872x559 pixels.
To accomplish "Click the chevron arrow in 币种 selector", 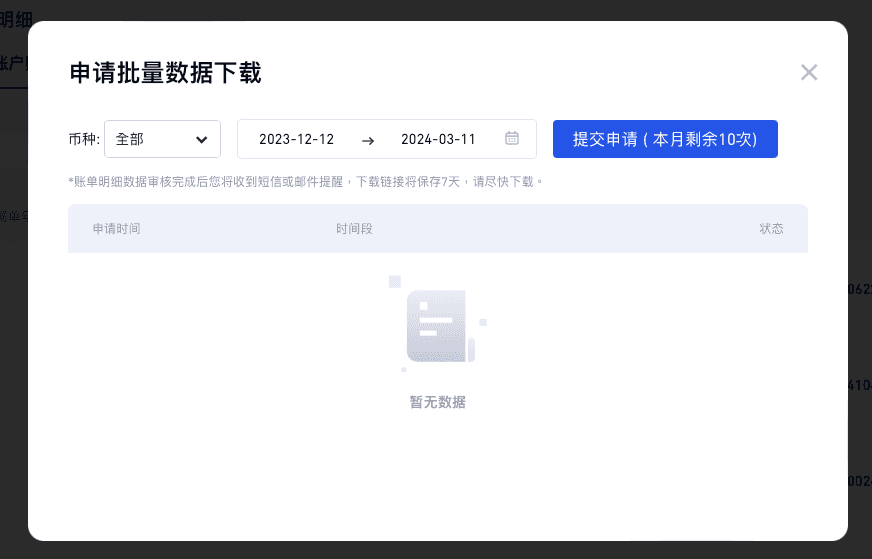I will click(202, 139).
